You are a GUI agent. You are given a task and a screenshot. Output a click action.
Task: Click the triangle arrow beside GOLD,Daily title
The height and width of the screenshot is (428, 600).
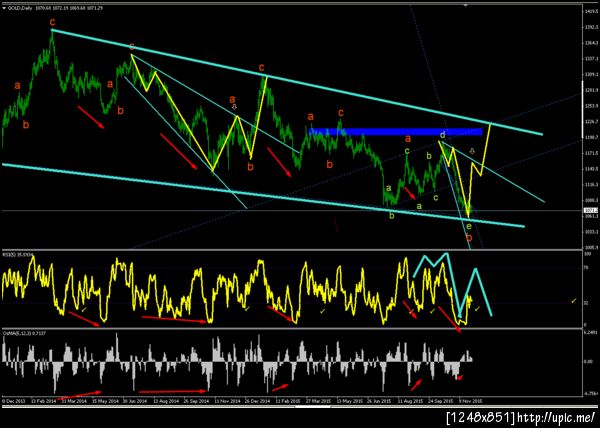click(x=4, y=8)
